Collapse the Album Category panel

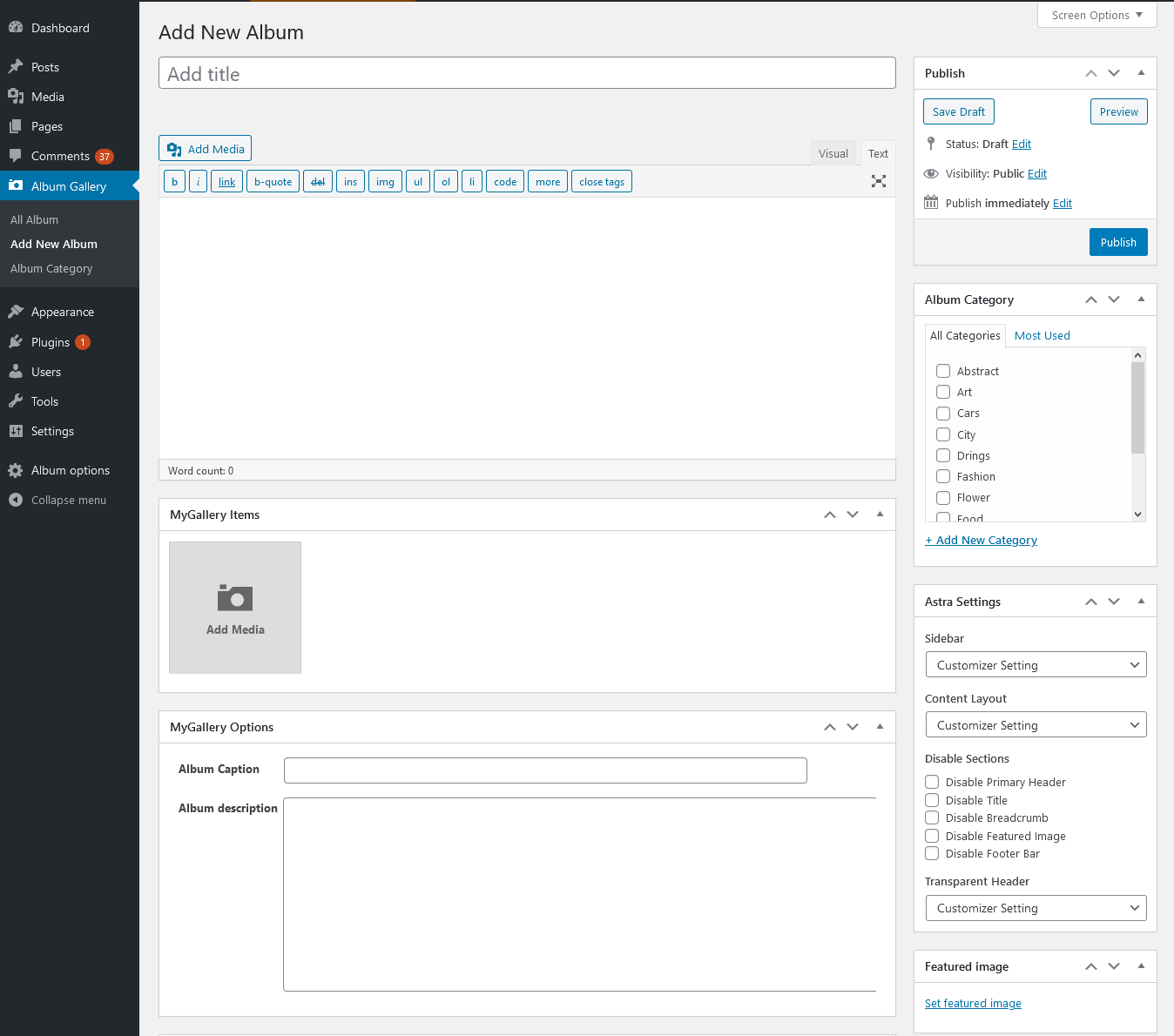(x=1141, y=299)
